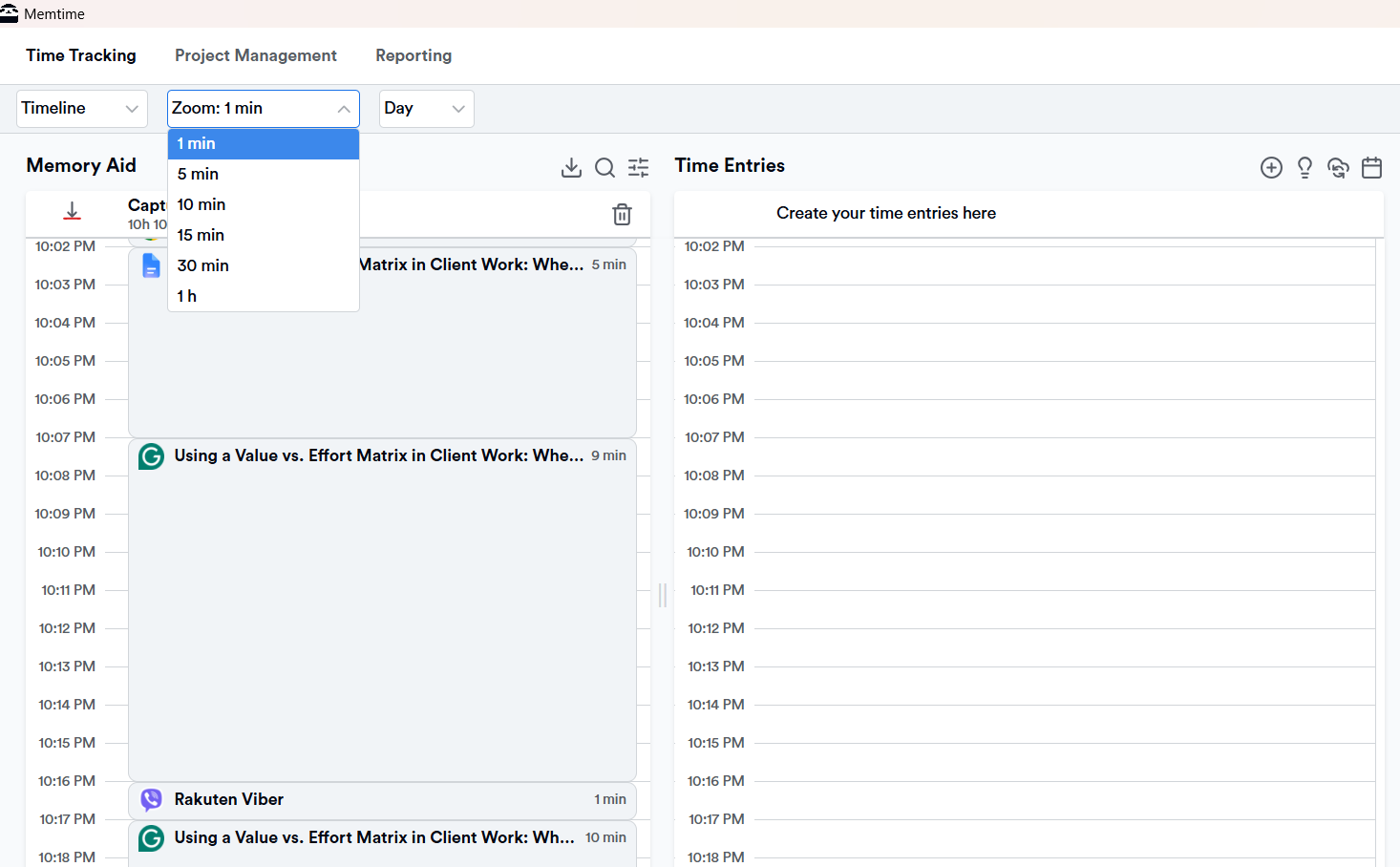Click Grammarly icon of 9 min activity
This screenshot has height=867, width=1400.
pyautogui.click(x=151, y=456)
